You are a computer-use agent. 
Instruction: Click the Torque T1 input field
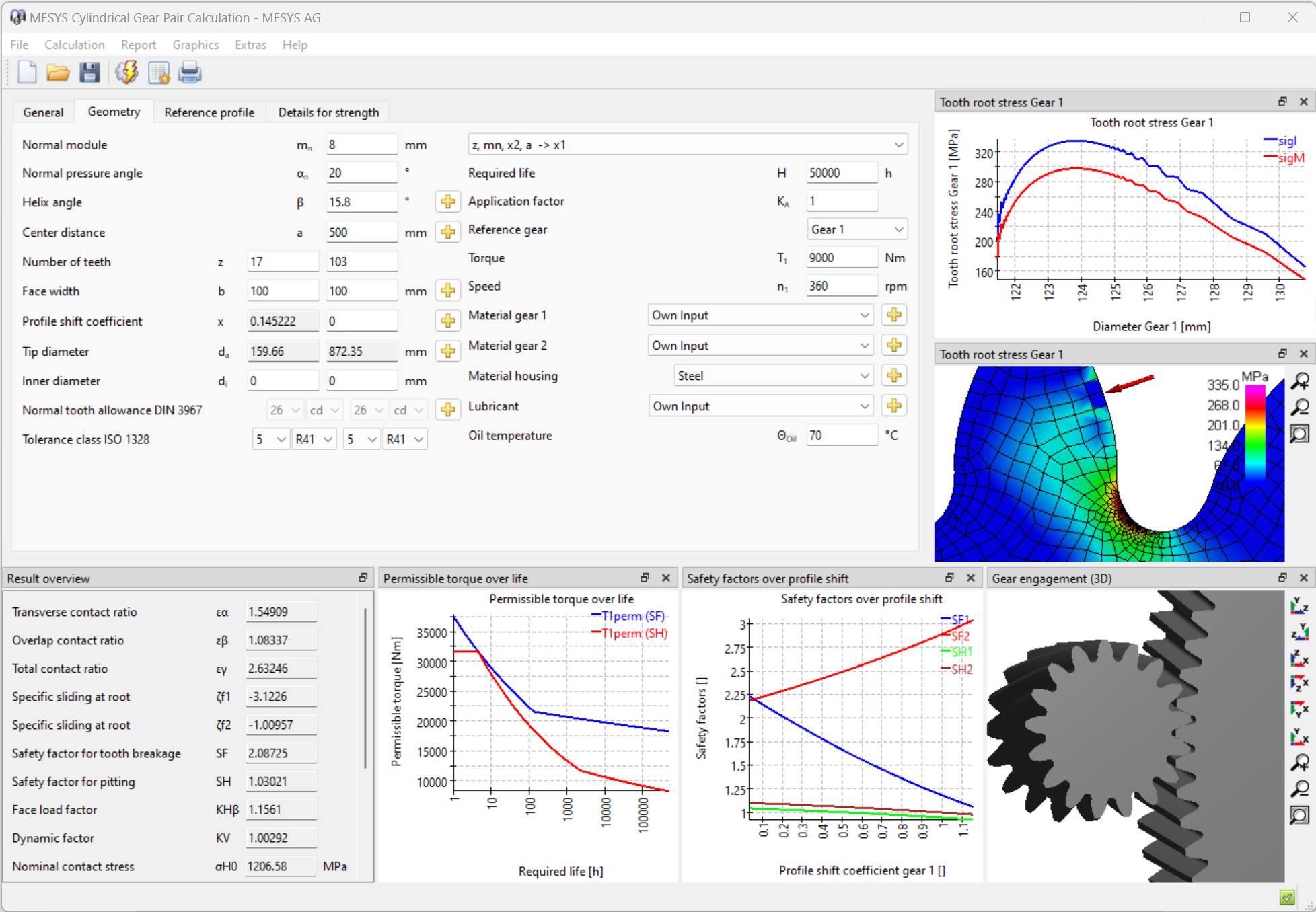pyautogui.click(x=841, y=258)
